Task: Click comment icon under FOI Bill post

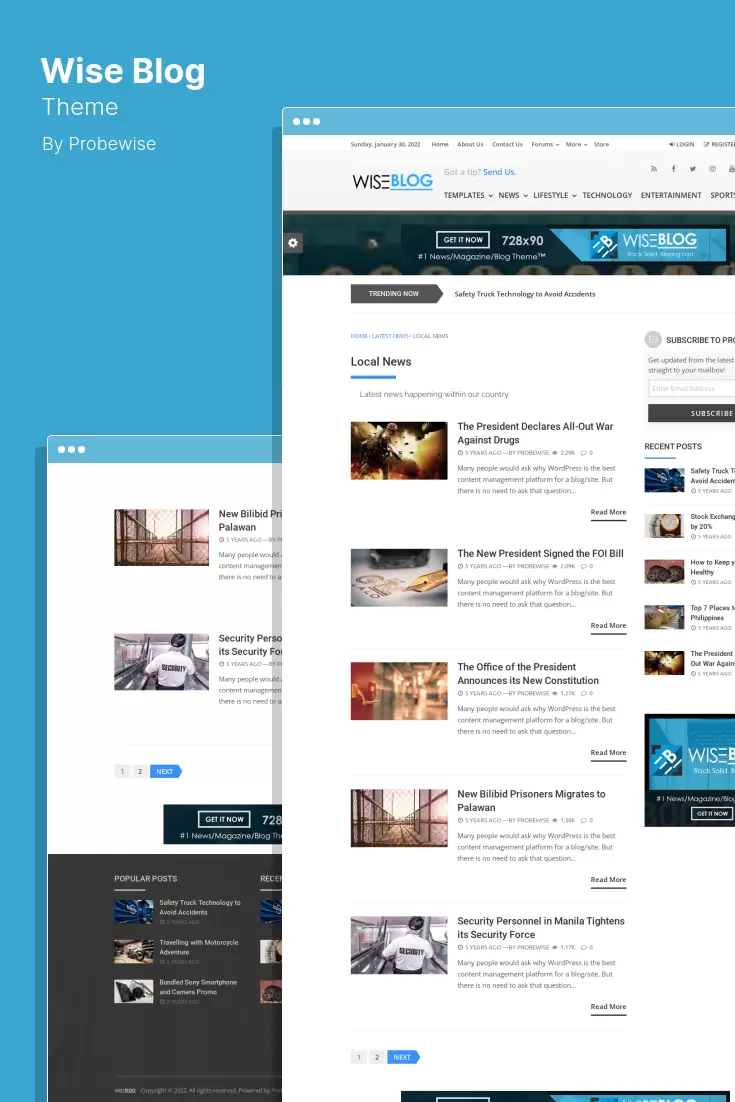Action: pyautogui.click(x=583, y=566)
